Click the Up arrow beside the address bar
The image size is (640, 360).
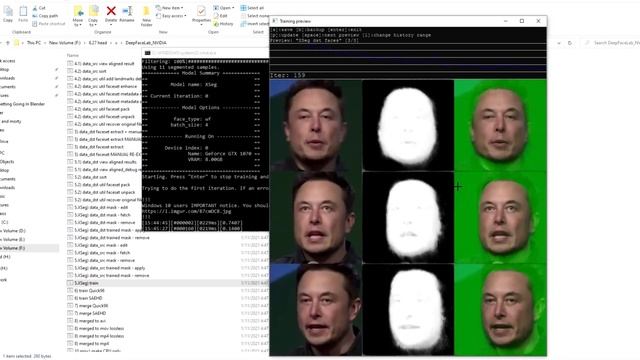(8, 42)
